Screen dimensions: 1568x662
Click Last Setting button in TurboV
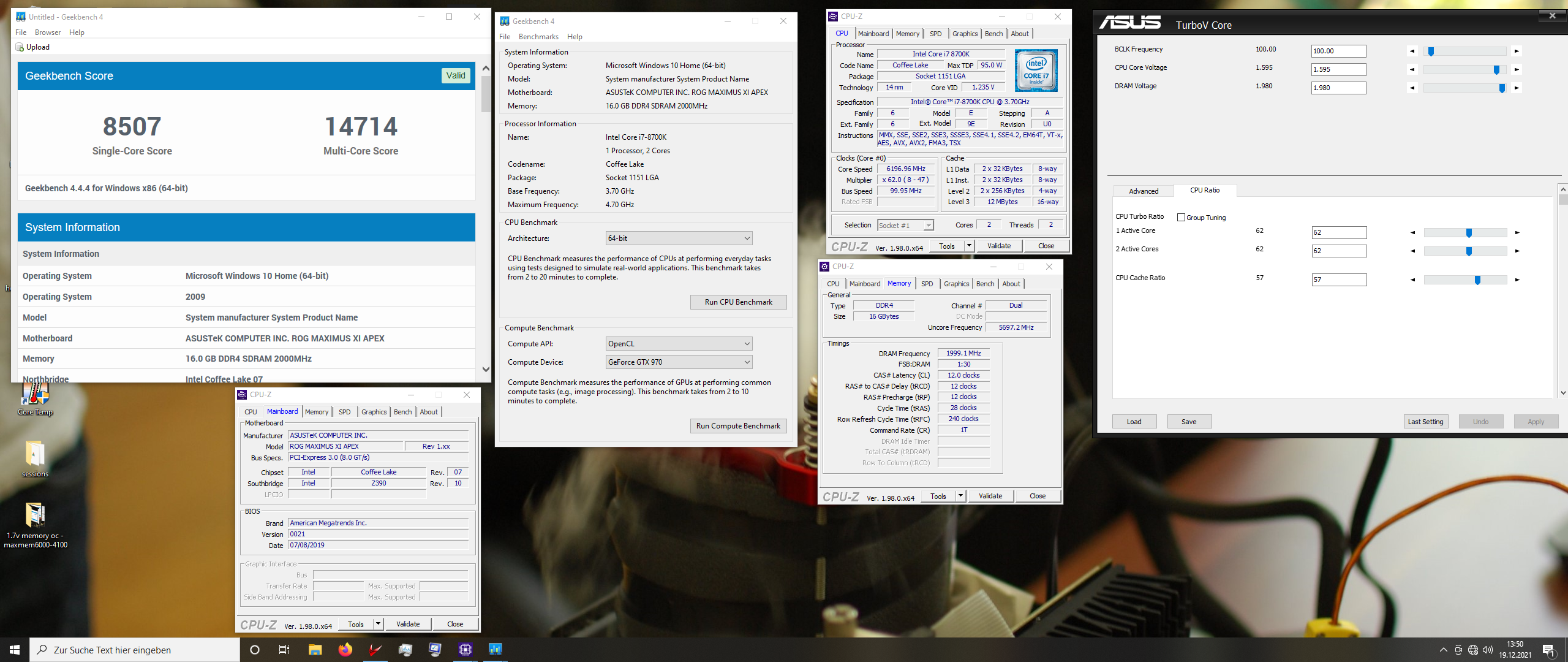tap(1425, 422)
